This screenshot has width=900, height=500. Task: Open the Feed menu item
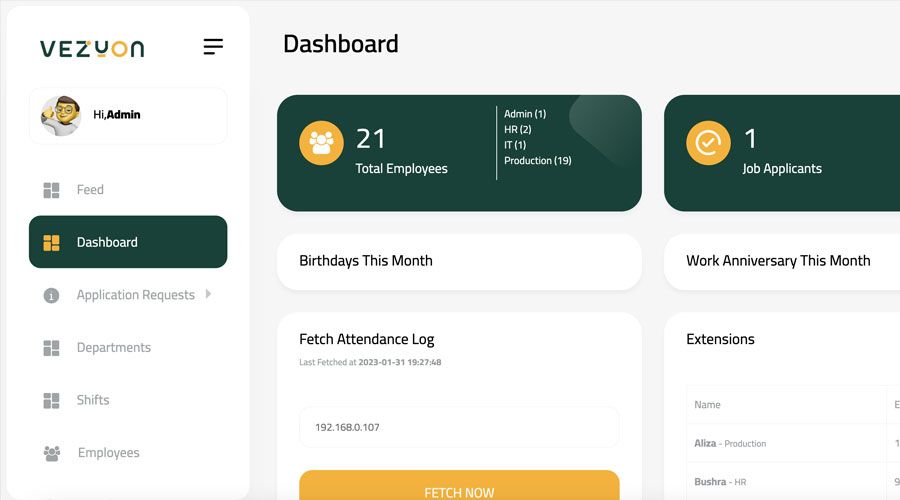(90, 190)
